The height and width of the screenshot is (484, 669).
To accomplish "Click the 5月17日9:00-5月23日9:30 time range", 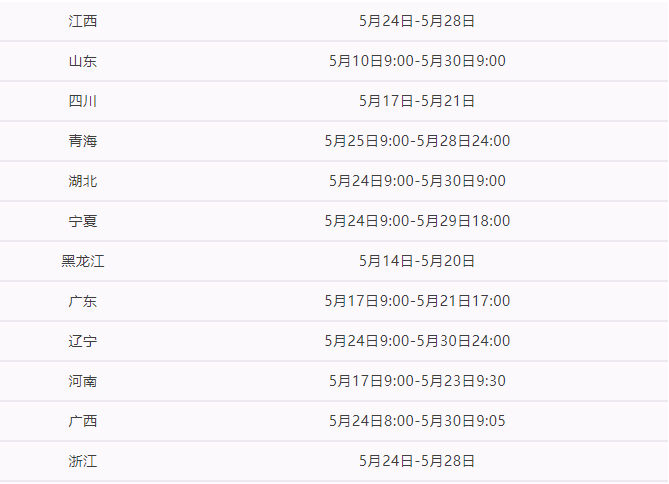I will [417, 381].
